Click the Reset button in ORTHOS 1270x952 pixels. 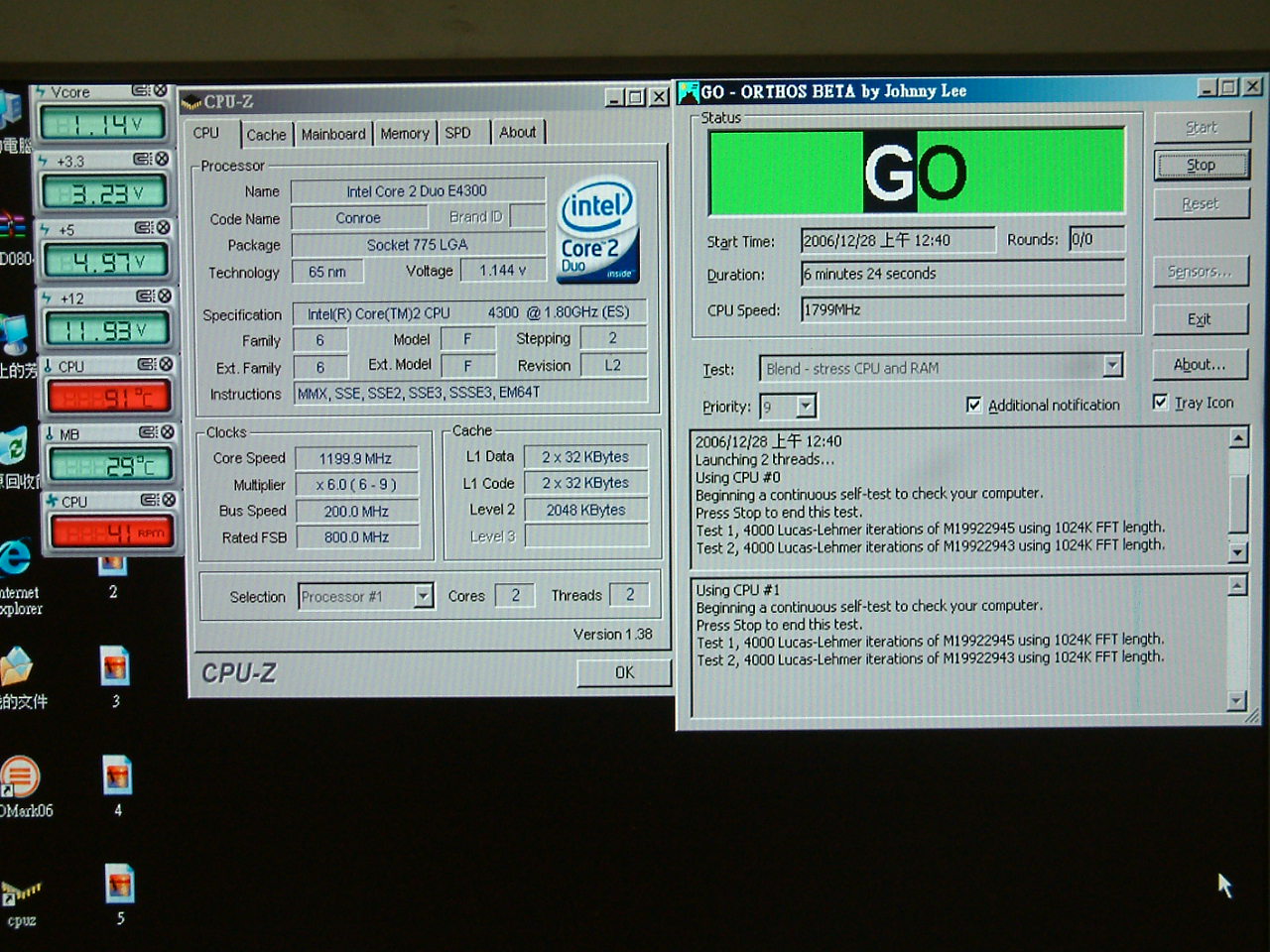click(x=1201, y=203)
